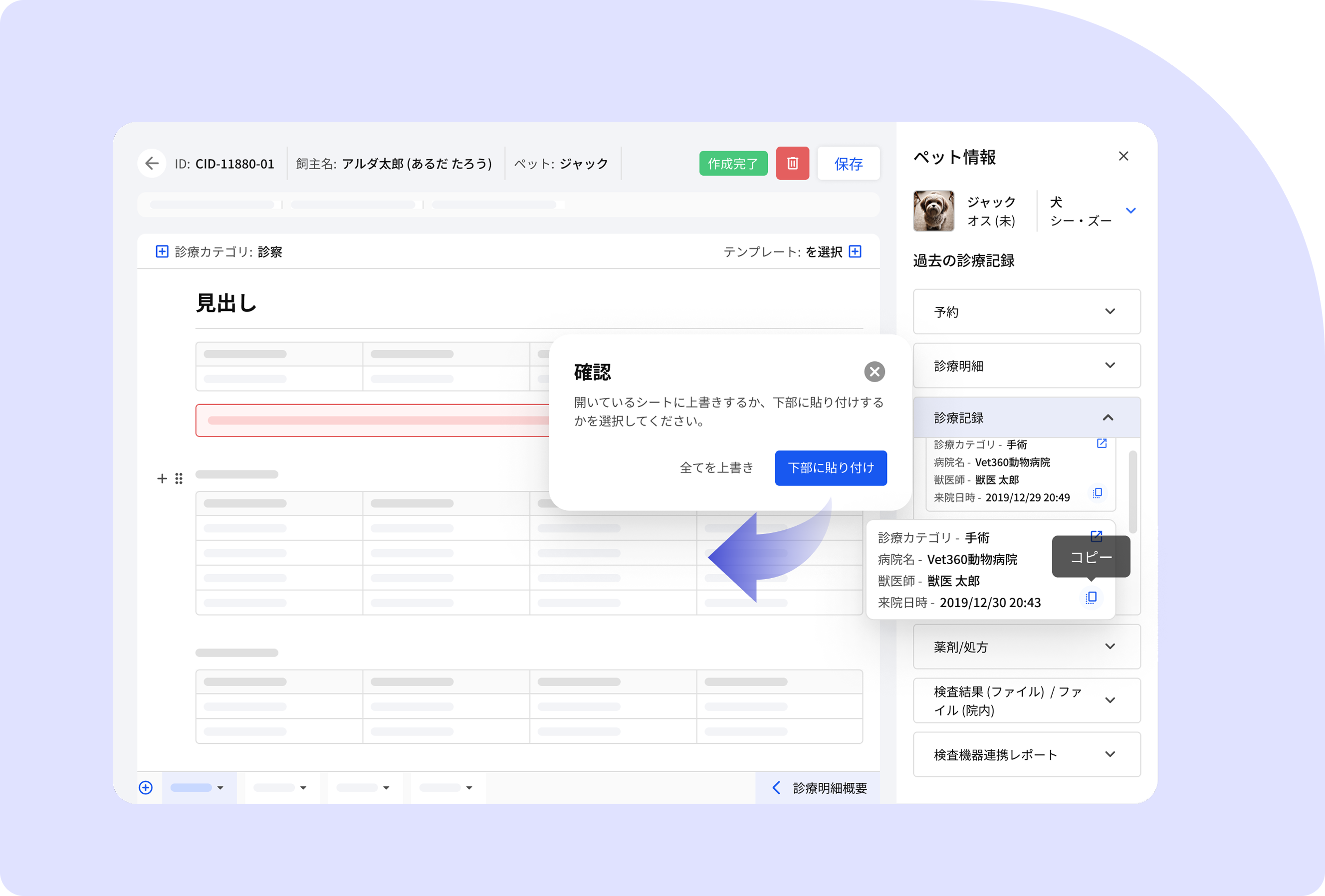Image resolution: width=1325 pixels, height=896 pixels.
Task: Click the add sheet circle-plus icon
Action: click(146, 787)
